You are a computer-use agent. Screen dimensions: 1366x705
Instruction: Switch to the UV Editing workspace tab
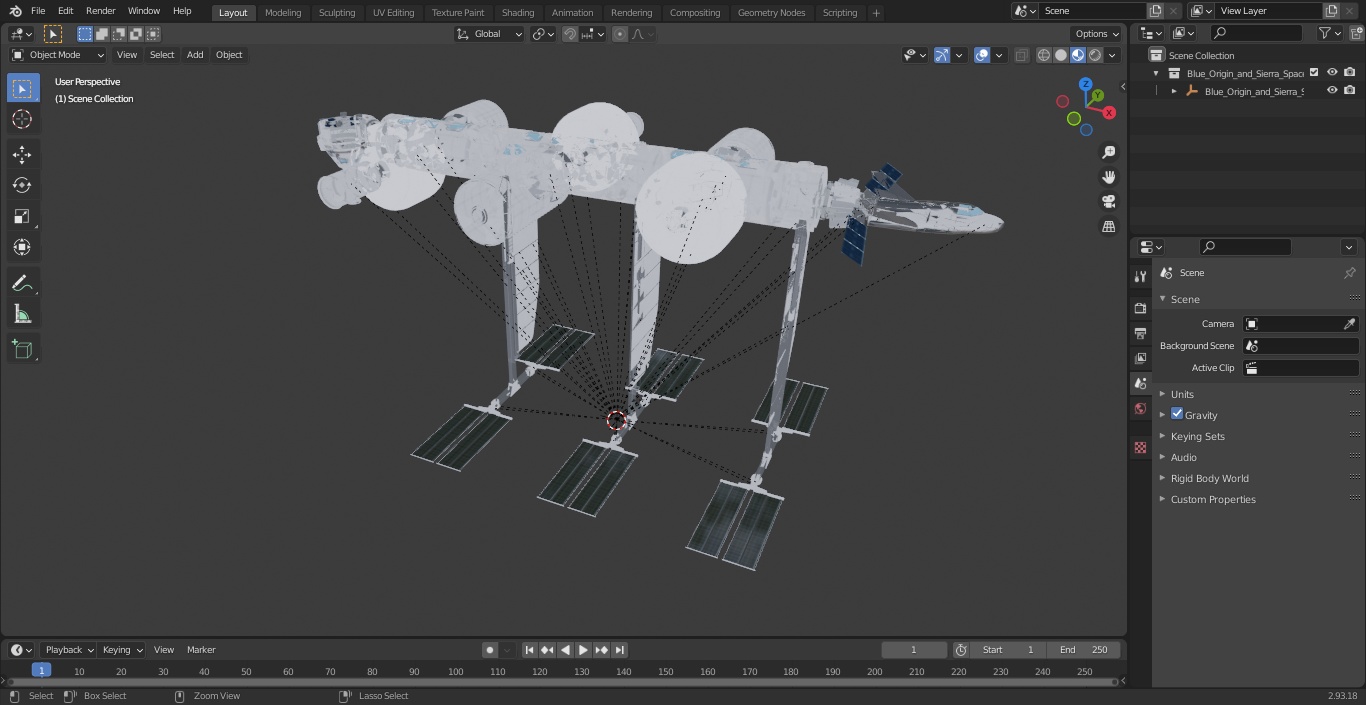coord(393,12)
